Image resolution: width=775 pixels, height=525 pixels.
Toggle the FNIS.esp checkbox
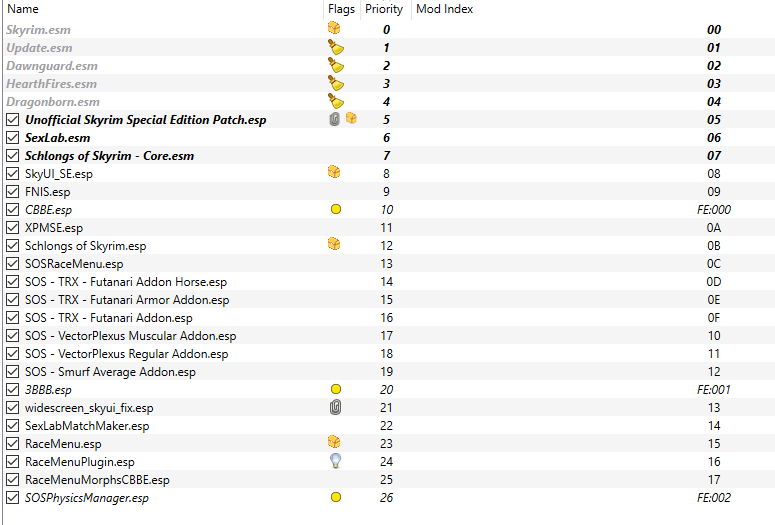[13, 192]
